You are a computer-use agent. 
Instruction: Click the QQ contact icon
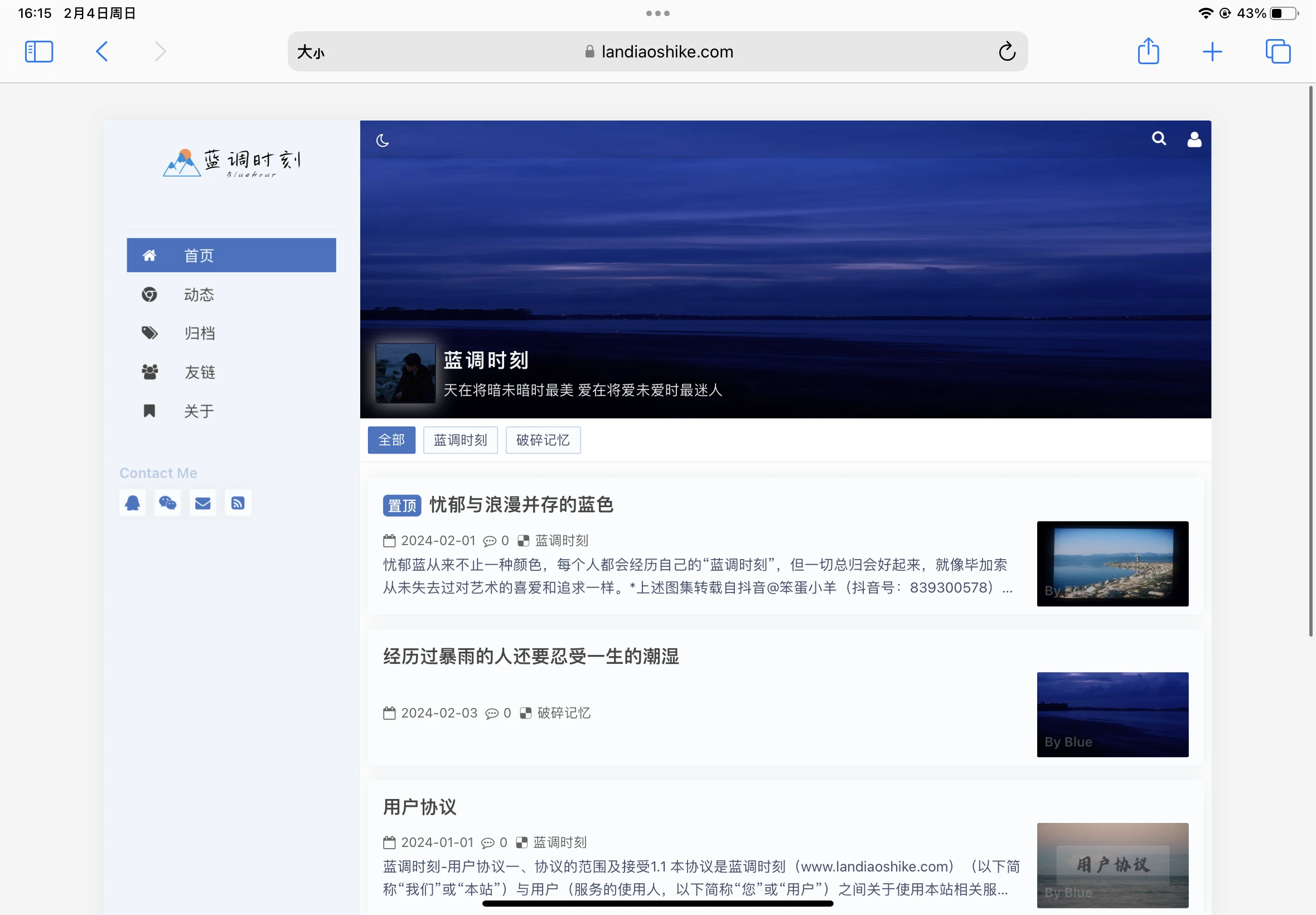click(x=132, y=503)
